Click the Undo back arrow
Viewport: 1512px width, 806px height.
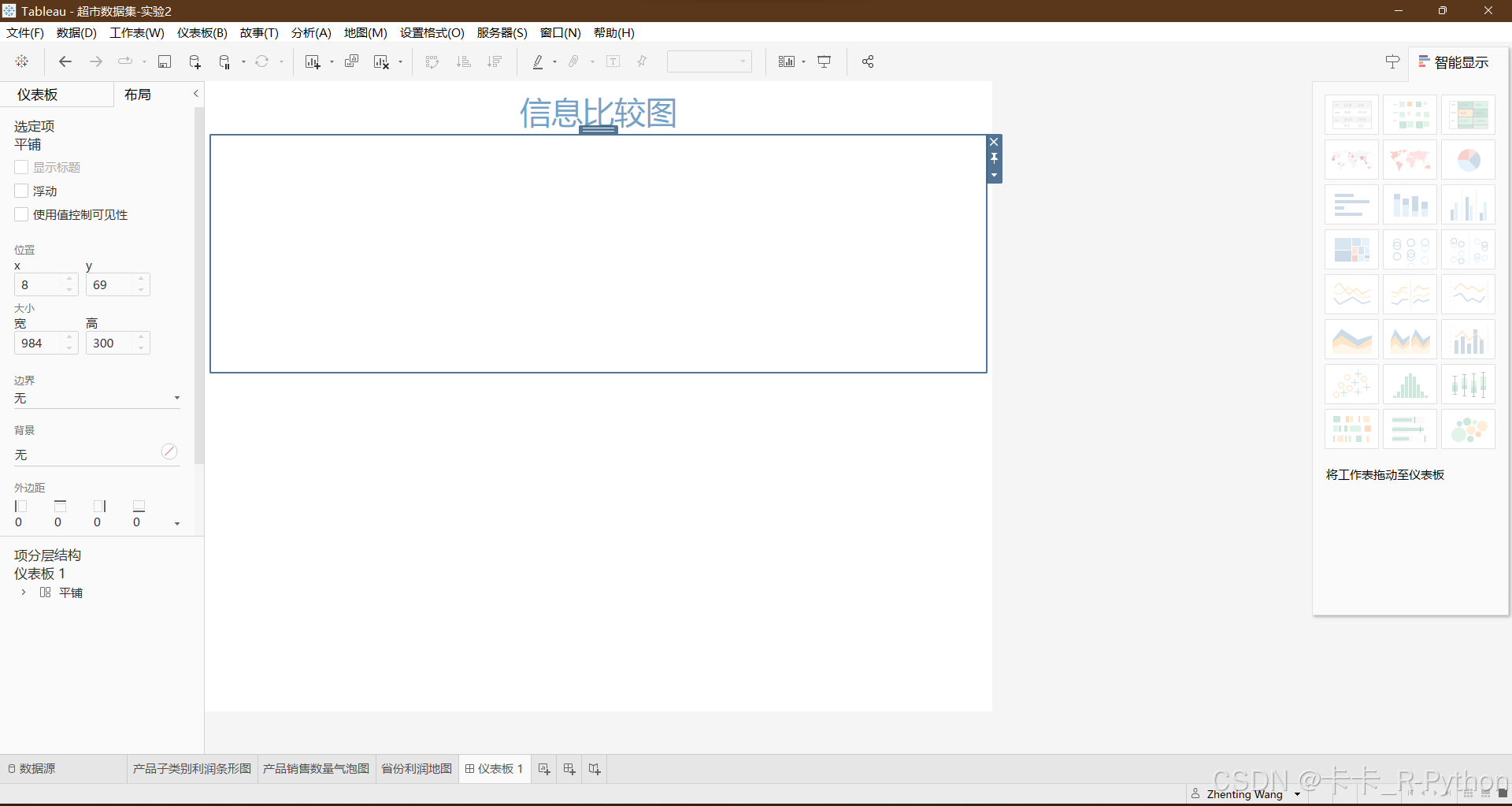65,61
